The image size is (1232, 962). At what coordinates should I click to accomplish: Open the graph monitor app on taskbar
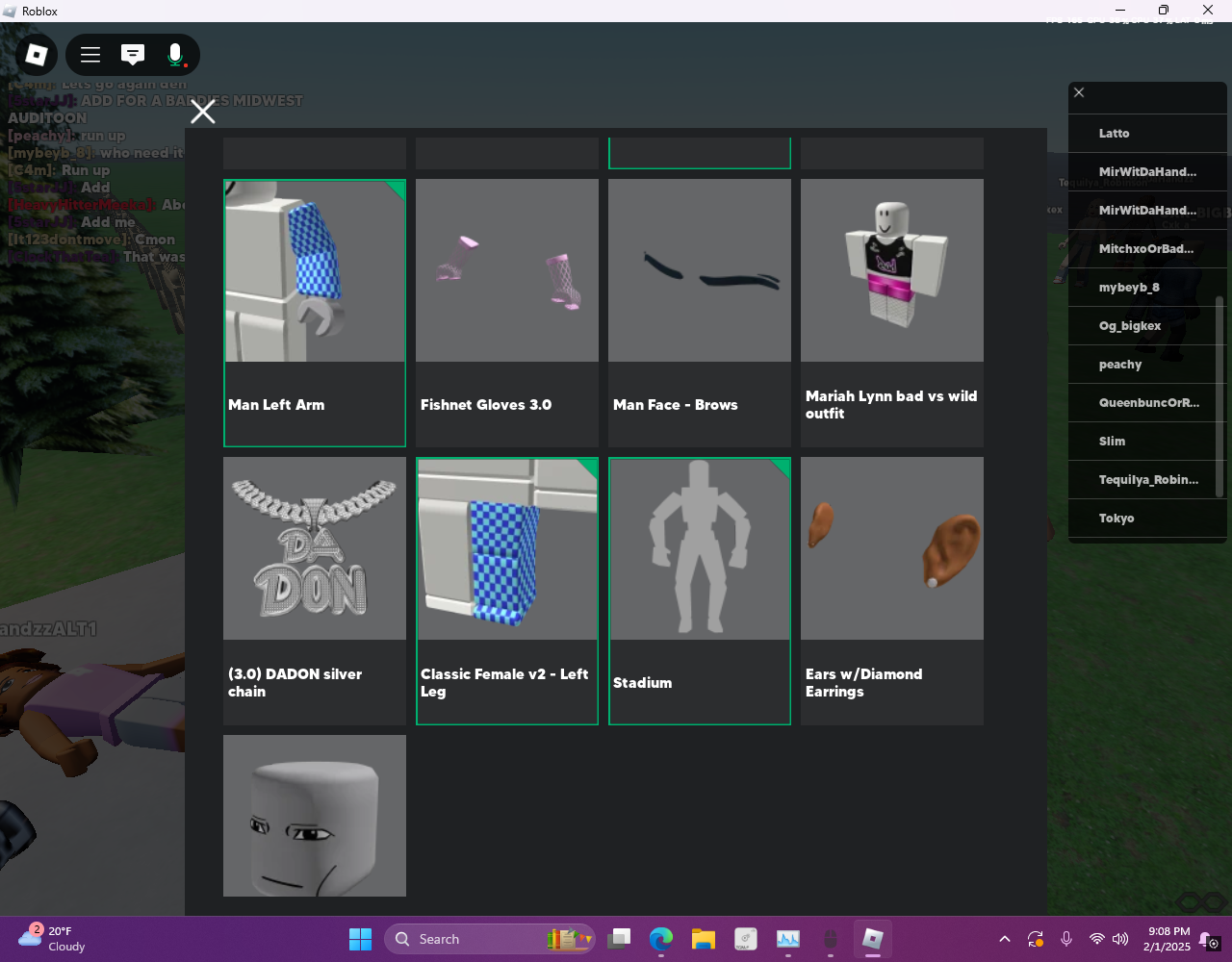[788, 939]
